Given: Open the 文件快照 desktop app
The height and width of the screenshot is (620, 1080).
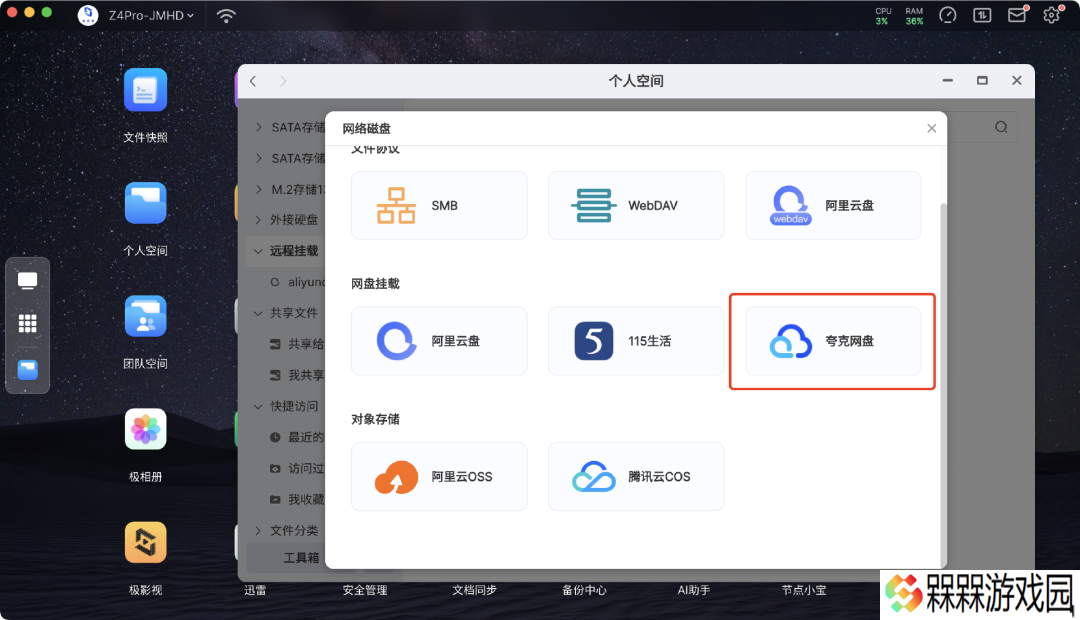Looking at the screenshot, I should [x=145, y=90].
